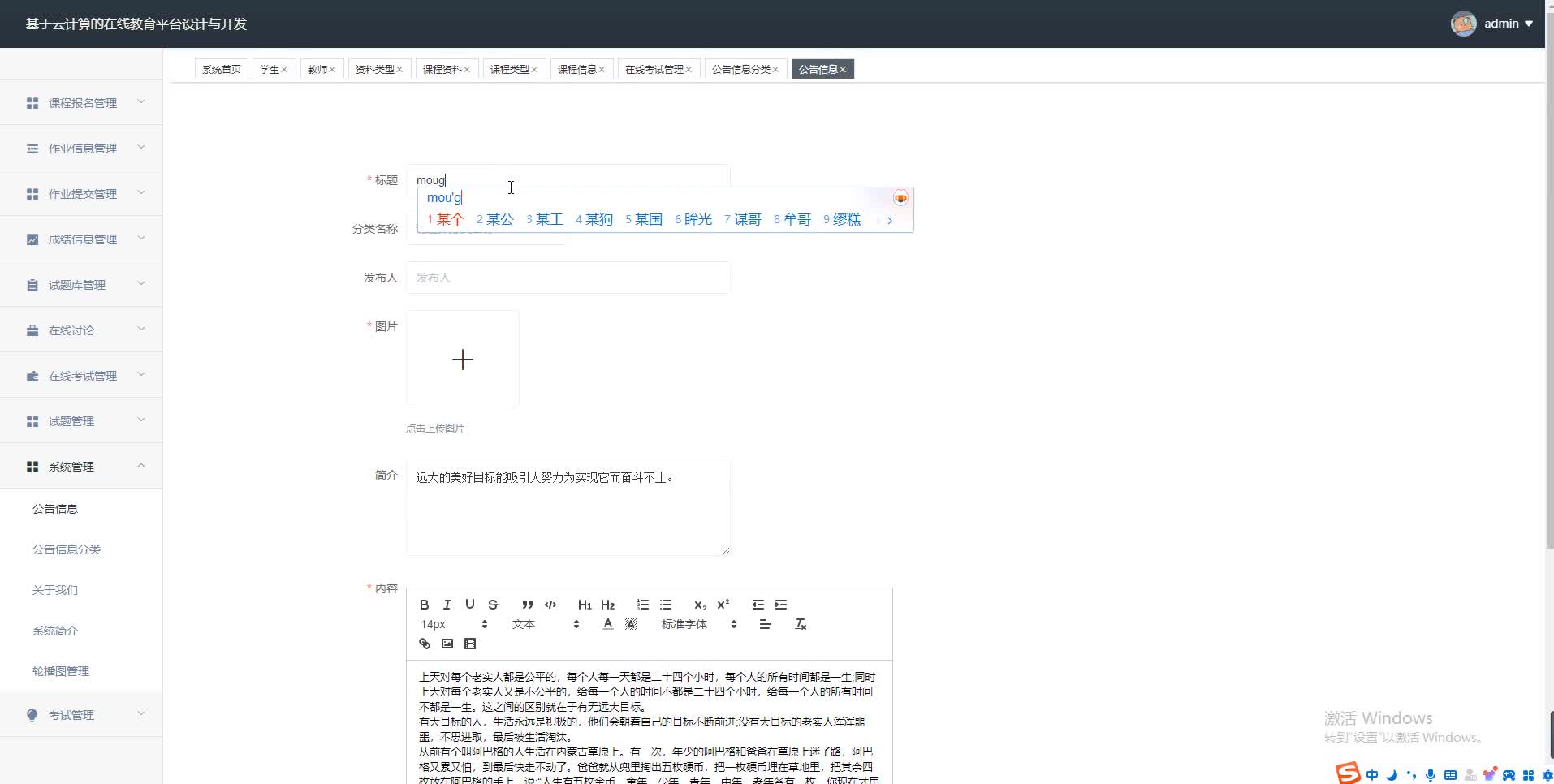Decrease indent in the editor

pos(758,605)
